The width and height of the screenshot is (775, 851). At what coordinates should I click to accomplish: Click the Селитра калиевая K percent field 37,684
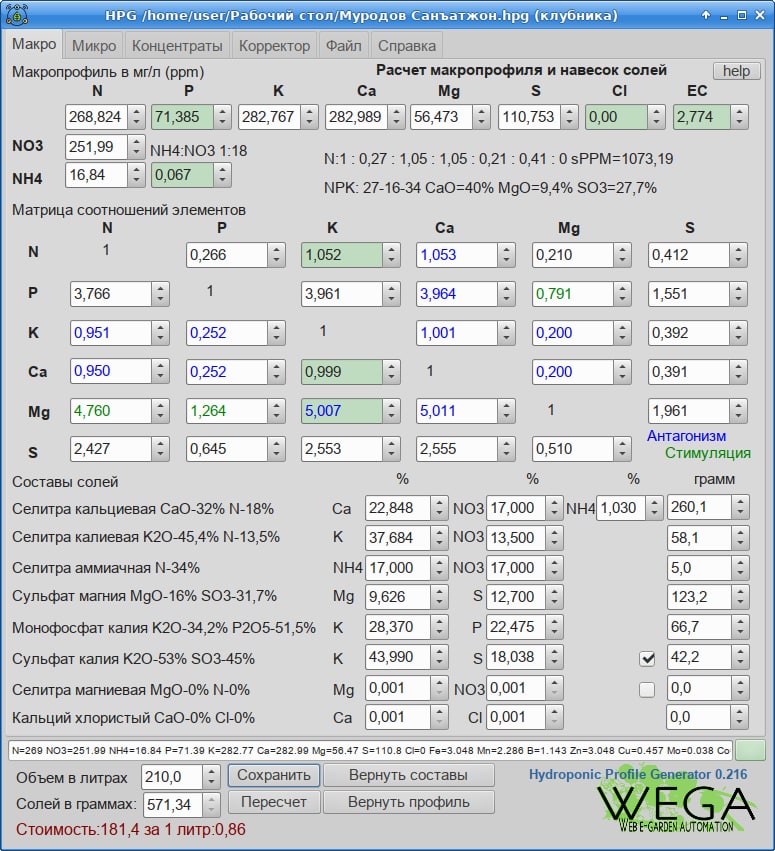[x=398, y=538]
